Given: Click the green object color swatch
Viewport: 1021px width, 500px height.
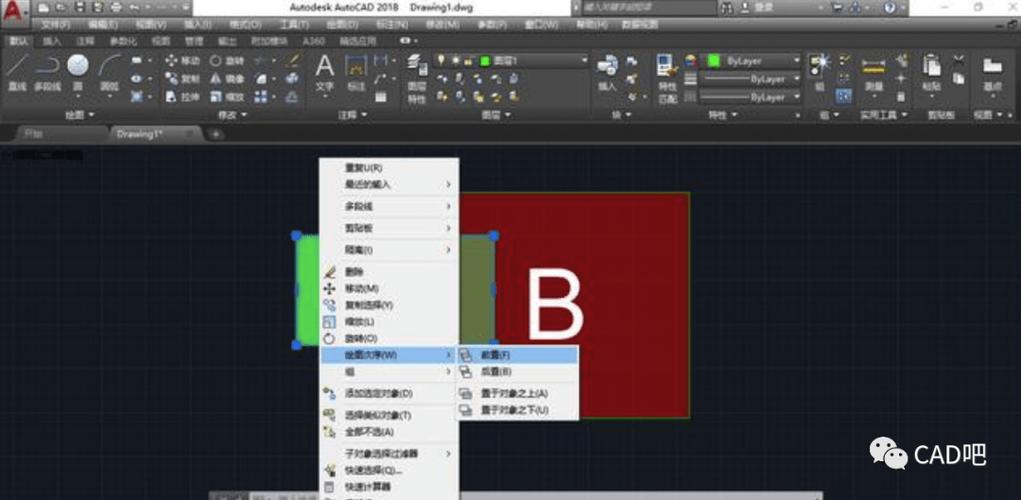Looking at the screenshot, I should click(714, 61).
